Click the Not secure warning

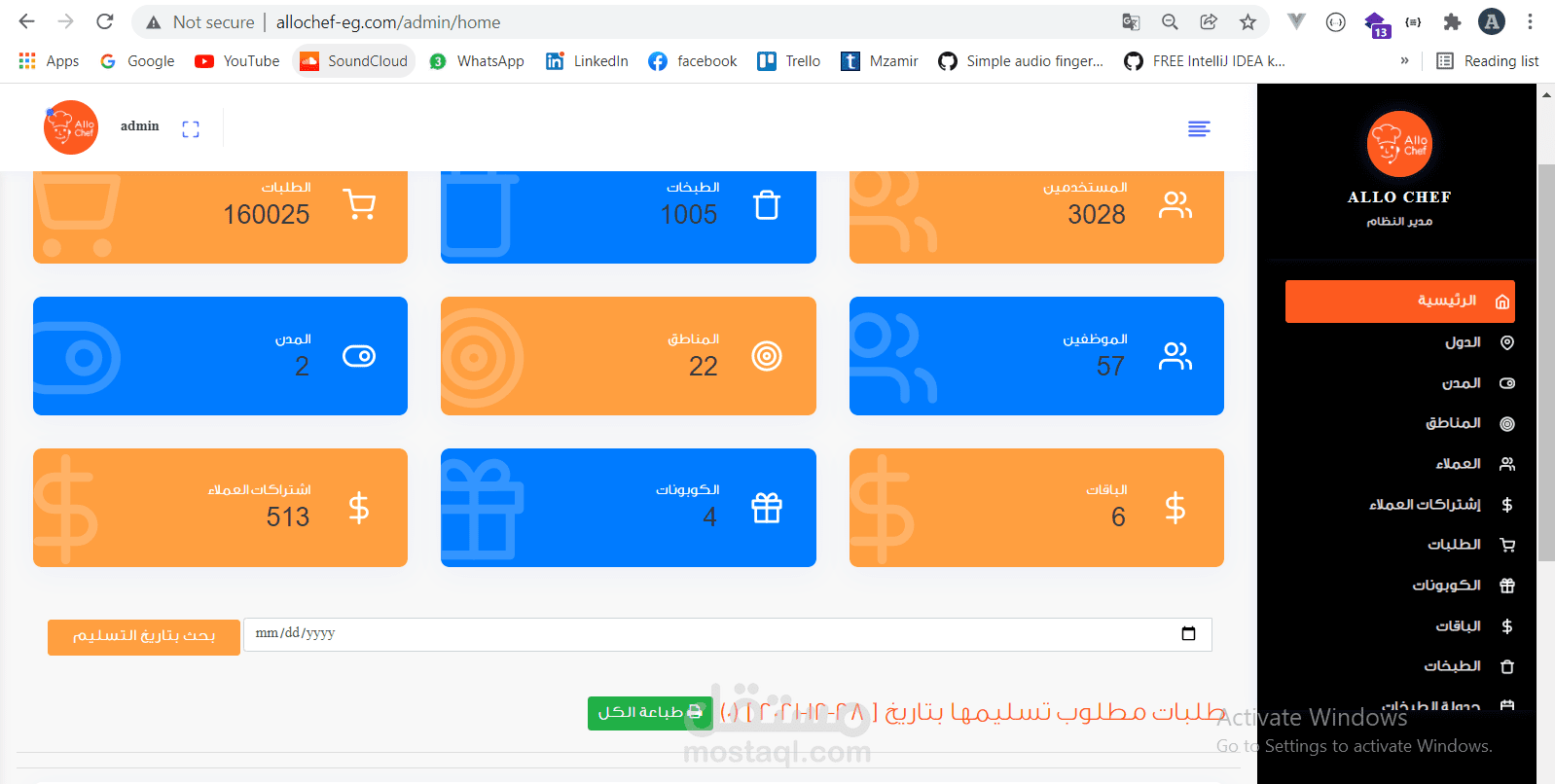200,21
